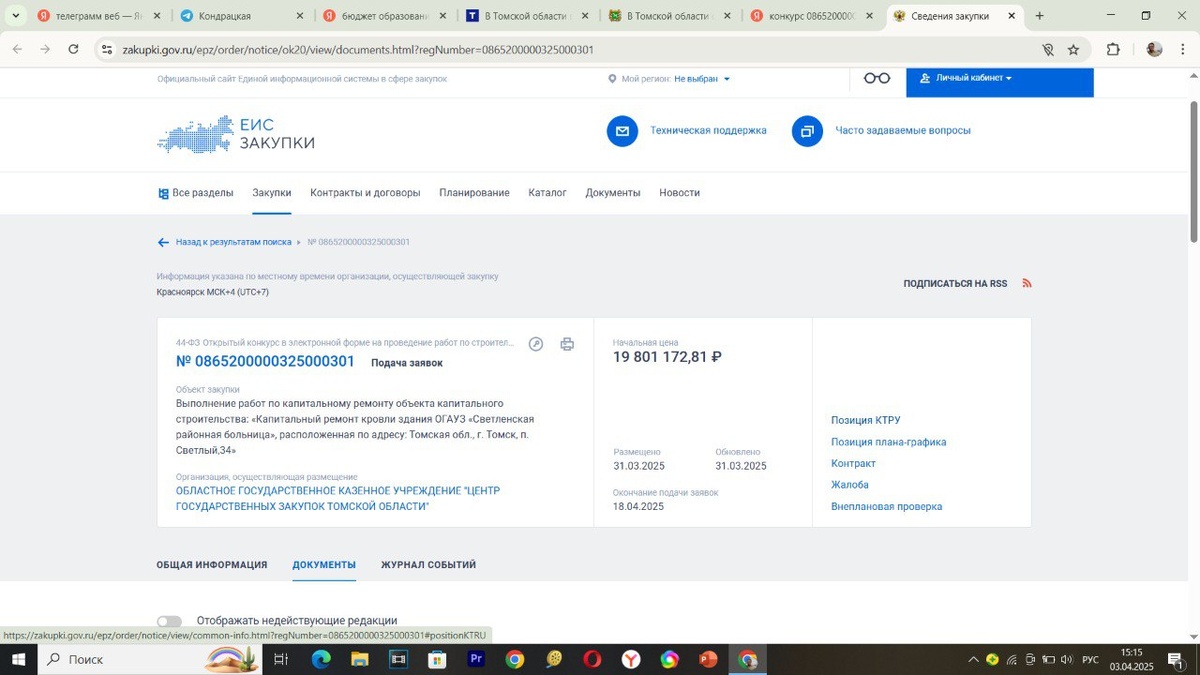This screenshot has width=1200, height=675.
Task: Click Подписаться на RSS
Action: tap(955, 284)
